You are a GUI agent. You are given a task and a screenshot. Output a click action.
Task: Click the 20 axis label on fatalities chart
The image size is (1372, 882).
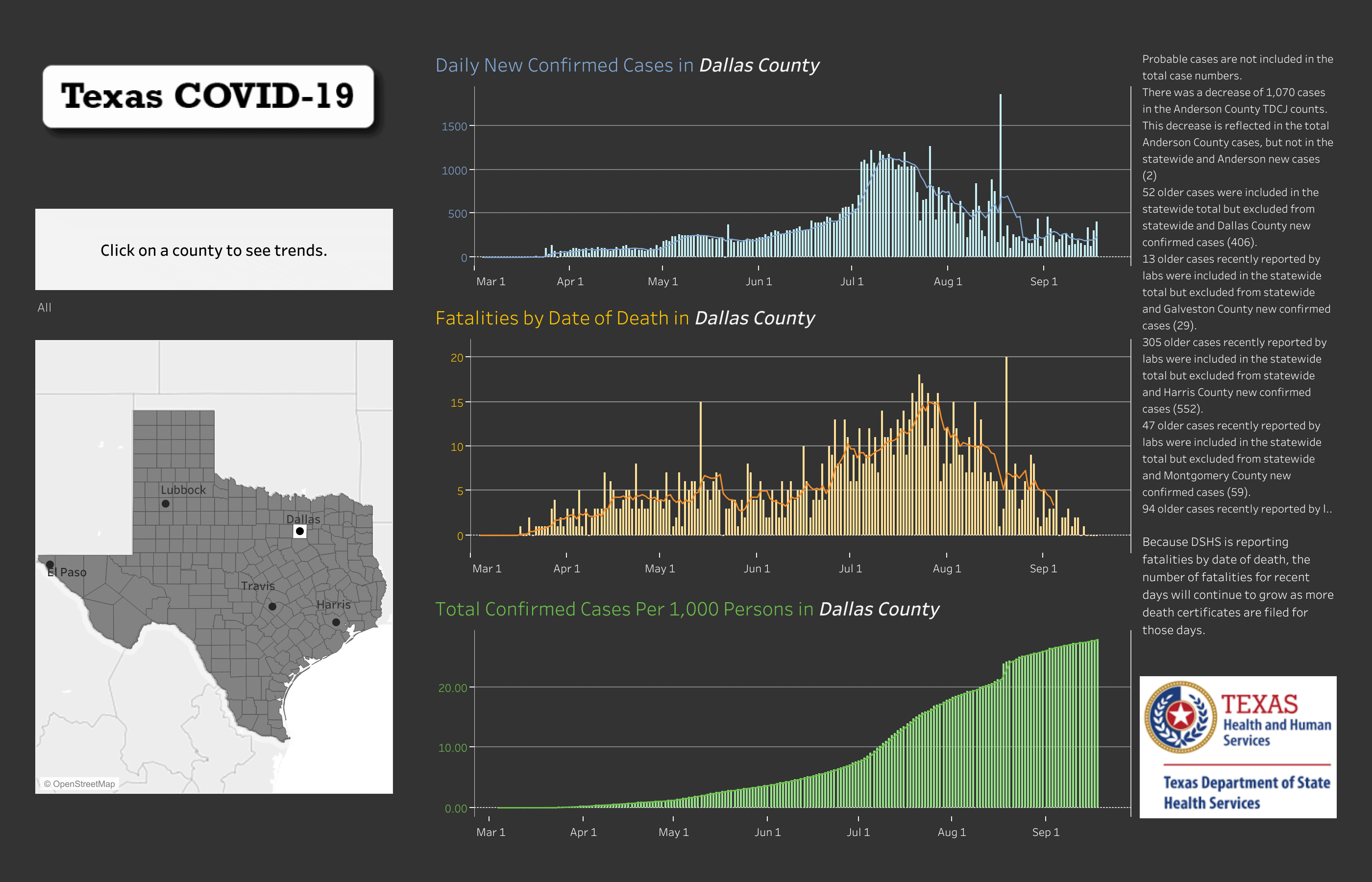tap(457, 358)
